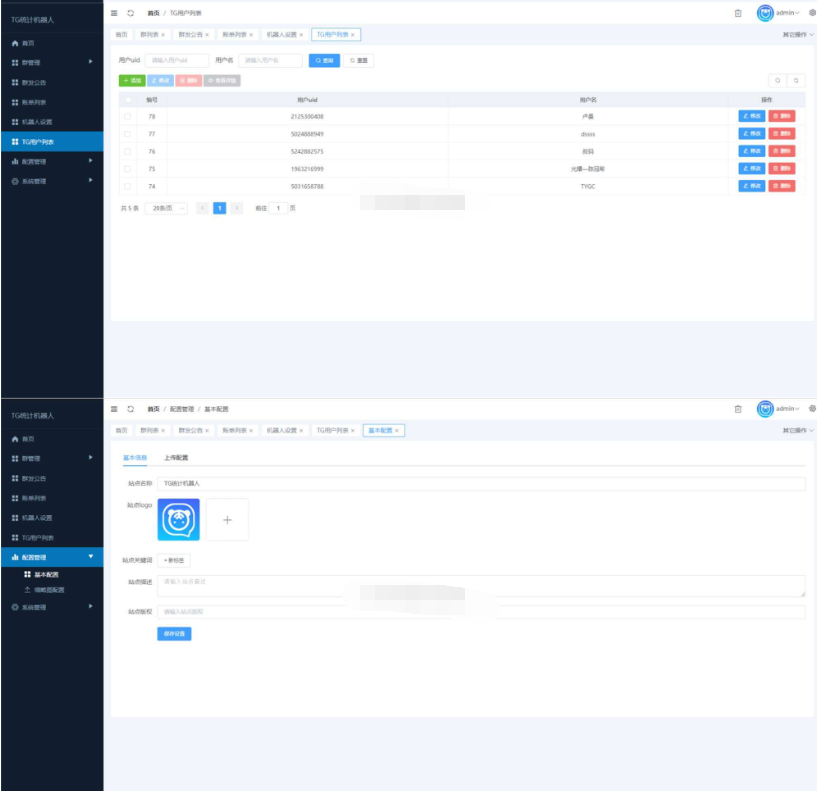Screen dimensions: 817x791
Task: Click the plus tile to upload a site logo
Action: pyautogui.click(x=227, y=520)
